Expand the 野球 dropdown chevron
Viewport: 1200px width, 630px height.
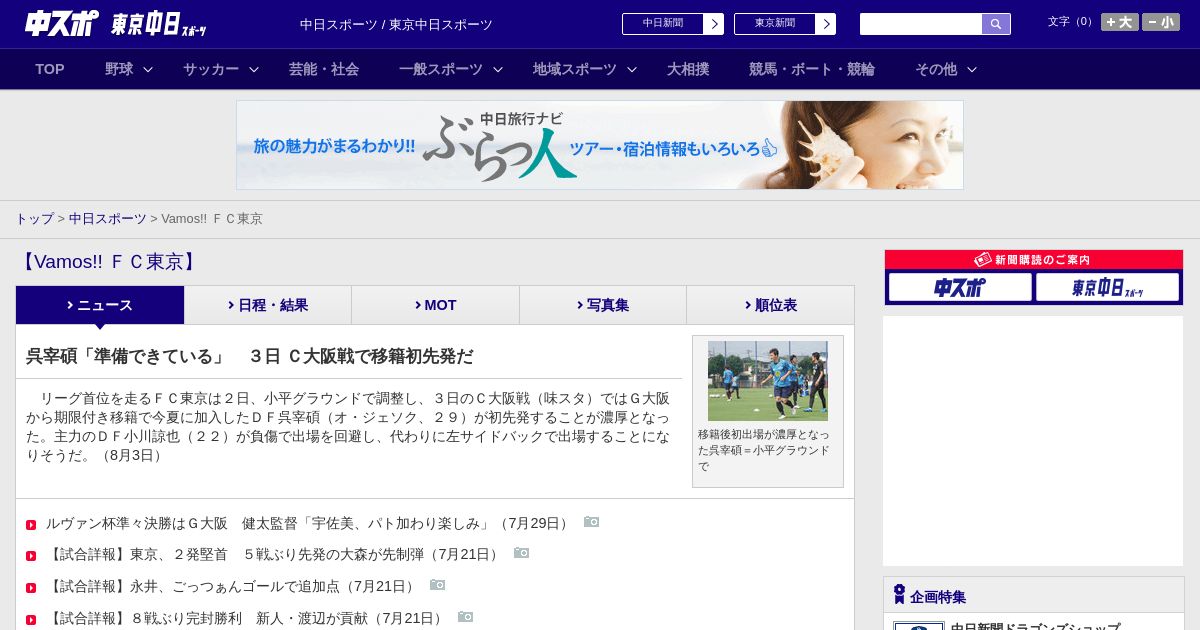(148, 69)
